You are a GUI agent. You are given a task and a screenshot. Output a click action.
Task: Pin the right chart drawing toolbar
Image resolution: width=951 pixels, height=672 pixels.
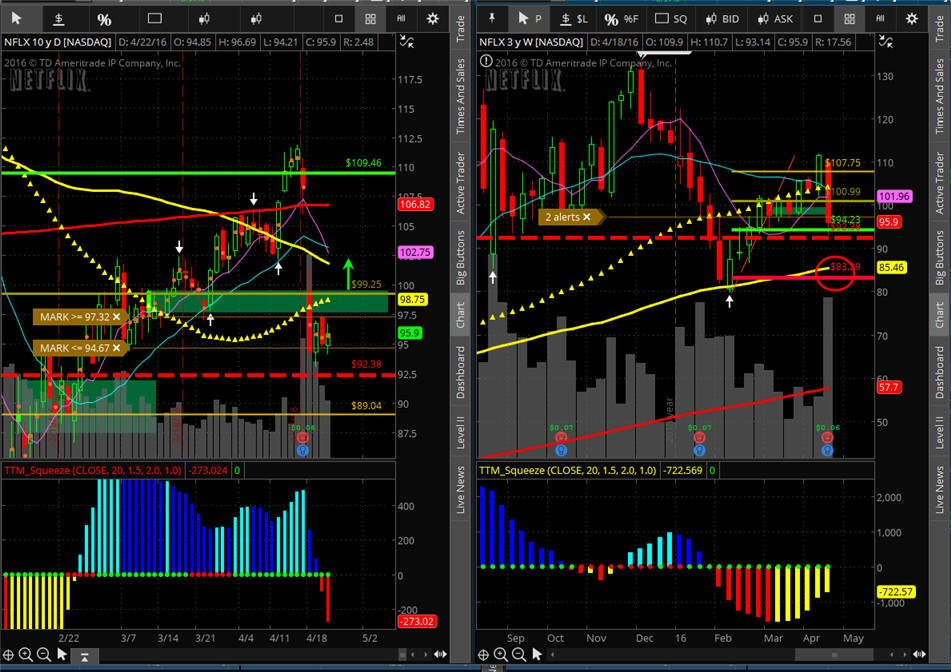(x=492, y=18)
